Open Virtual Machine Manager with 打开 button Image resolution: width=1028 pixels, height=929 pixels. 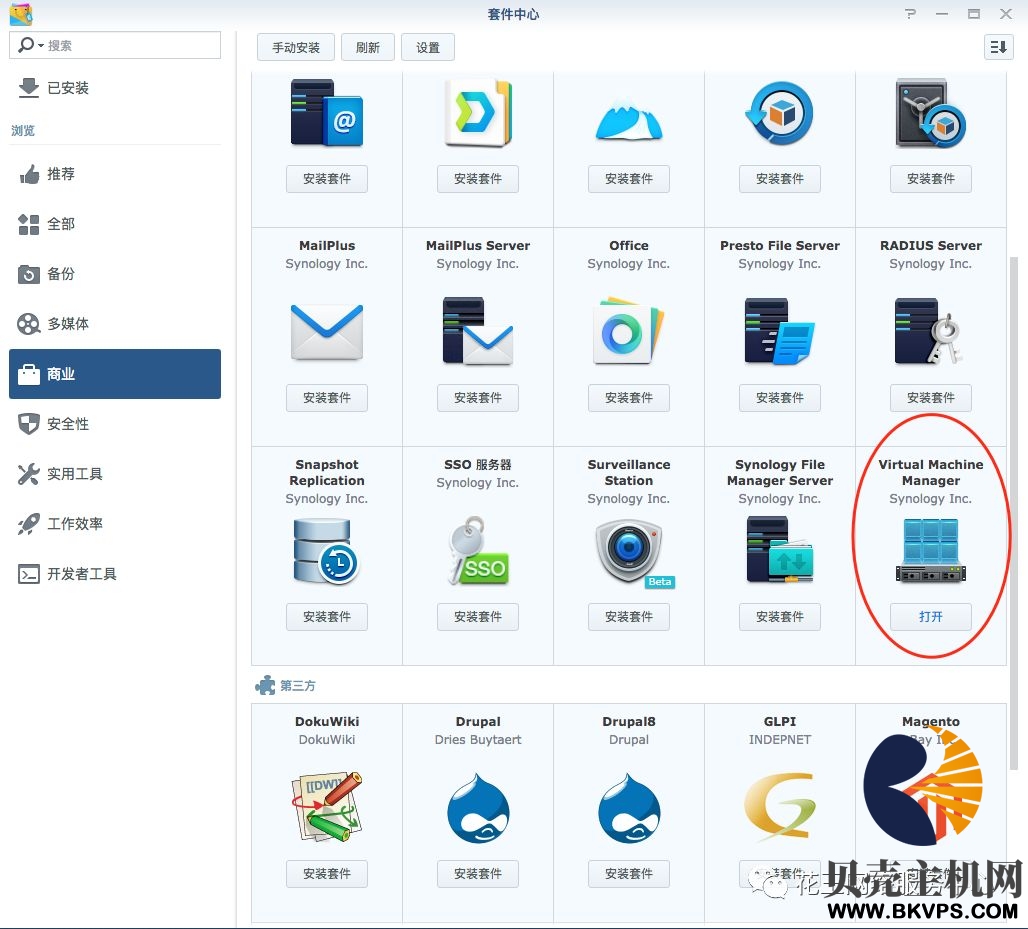click(930, 617)
